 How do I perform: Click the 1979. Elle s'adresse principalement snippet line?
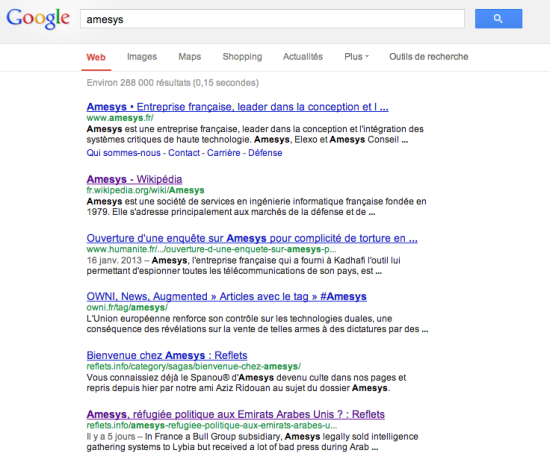(x=231, y=212)
